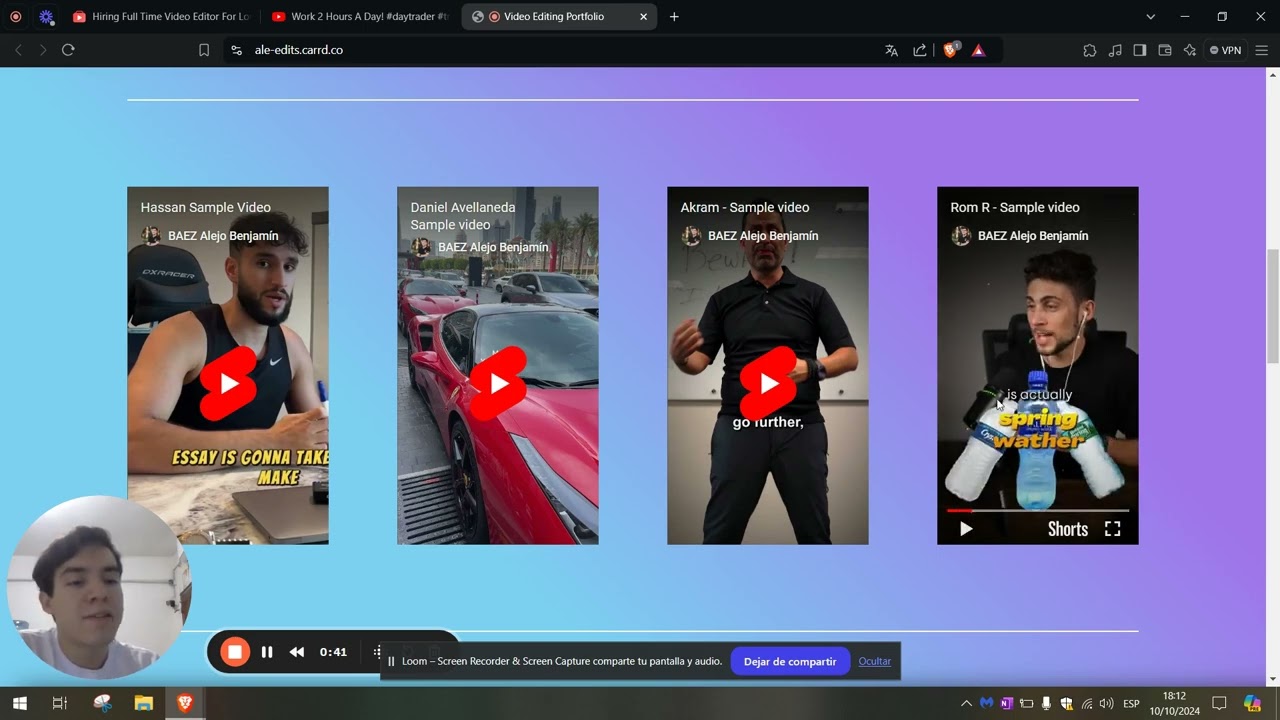This screenshot has width=1280, height=720.
Task: Play the Daniel Avellaneda sample video
Action: click(x=498, y=383)
